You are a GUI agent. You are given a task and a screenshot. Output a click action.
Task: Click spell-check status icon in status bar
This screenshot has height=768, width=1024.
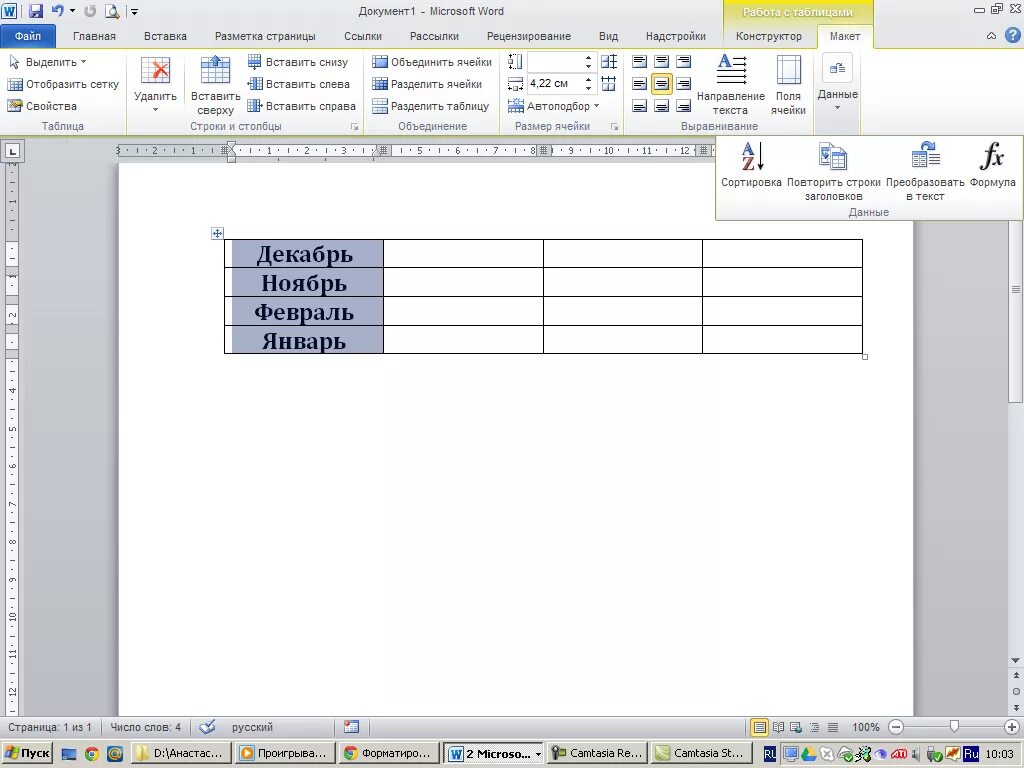coord(208,727)
